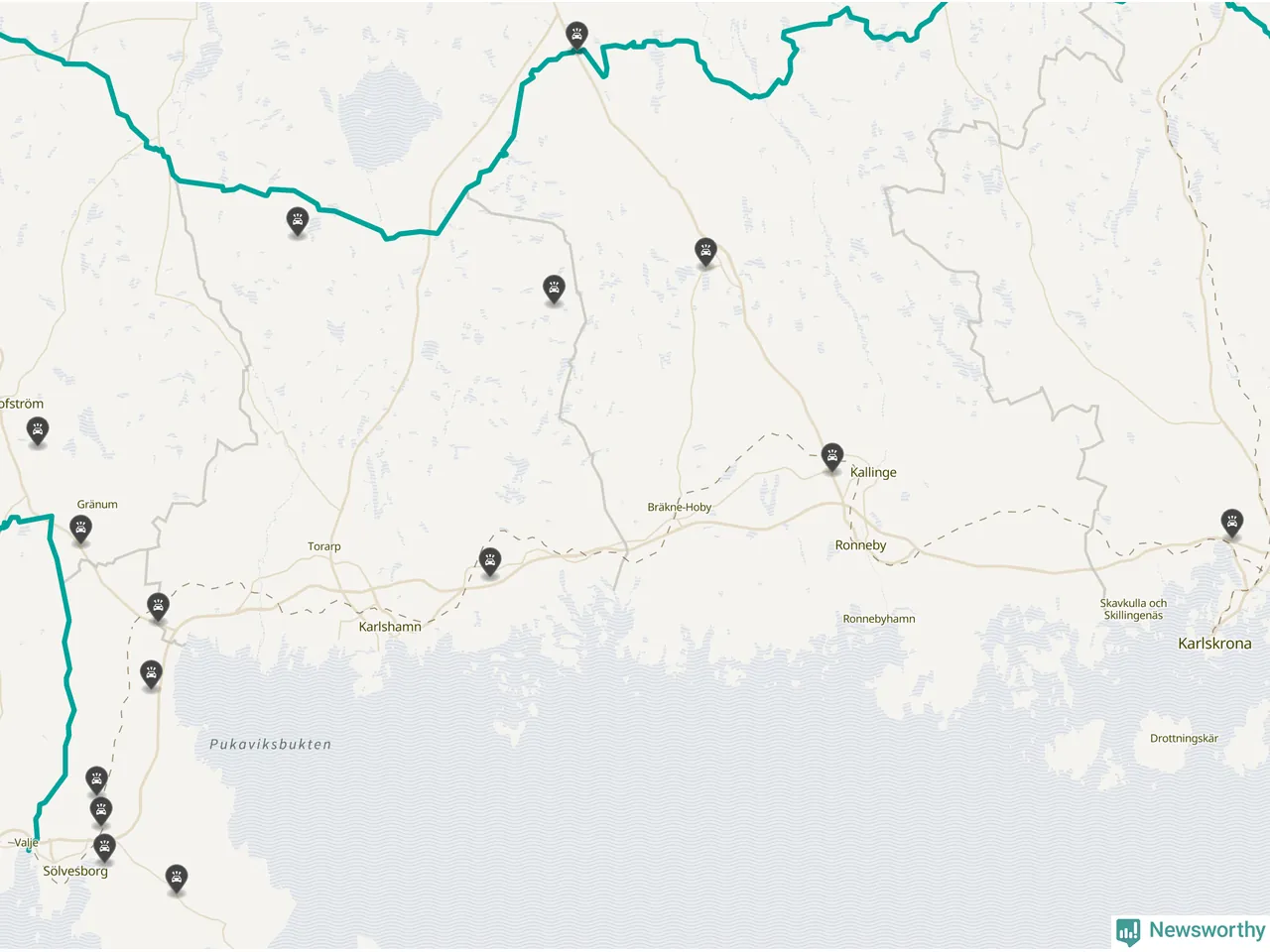Click the car marker at the top border
Image resolution: width=1270 pixels, height=952 pixels.
coord(576,36)
